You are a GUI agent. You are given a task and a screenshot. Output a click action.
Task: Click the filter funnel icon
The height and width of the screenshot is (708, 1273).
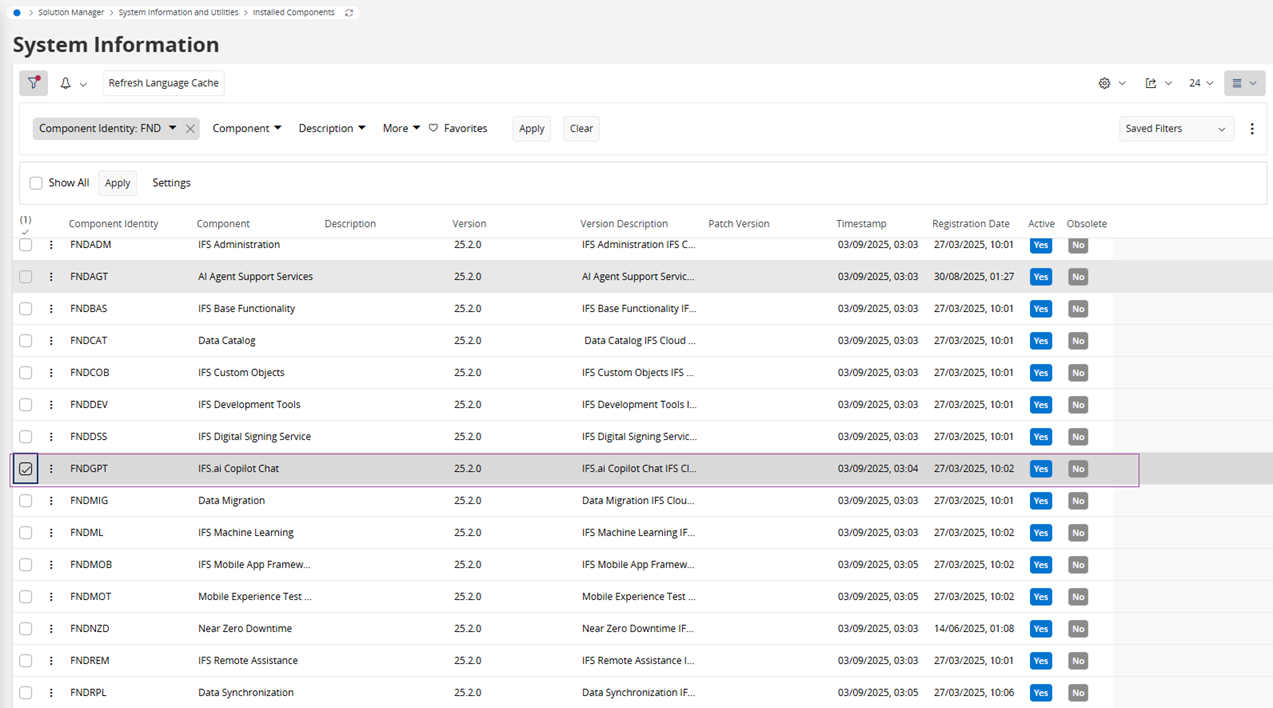click(33, 83)
